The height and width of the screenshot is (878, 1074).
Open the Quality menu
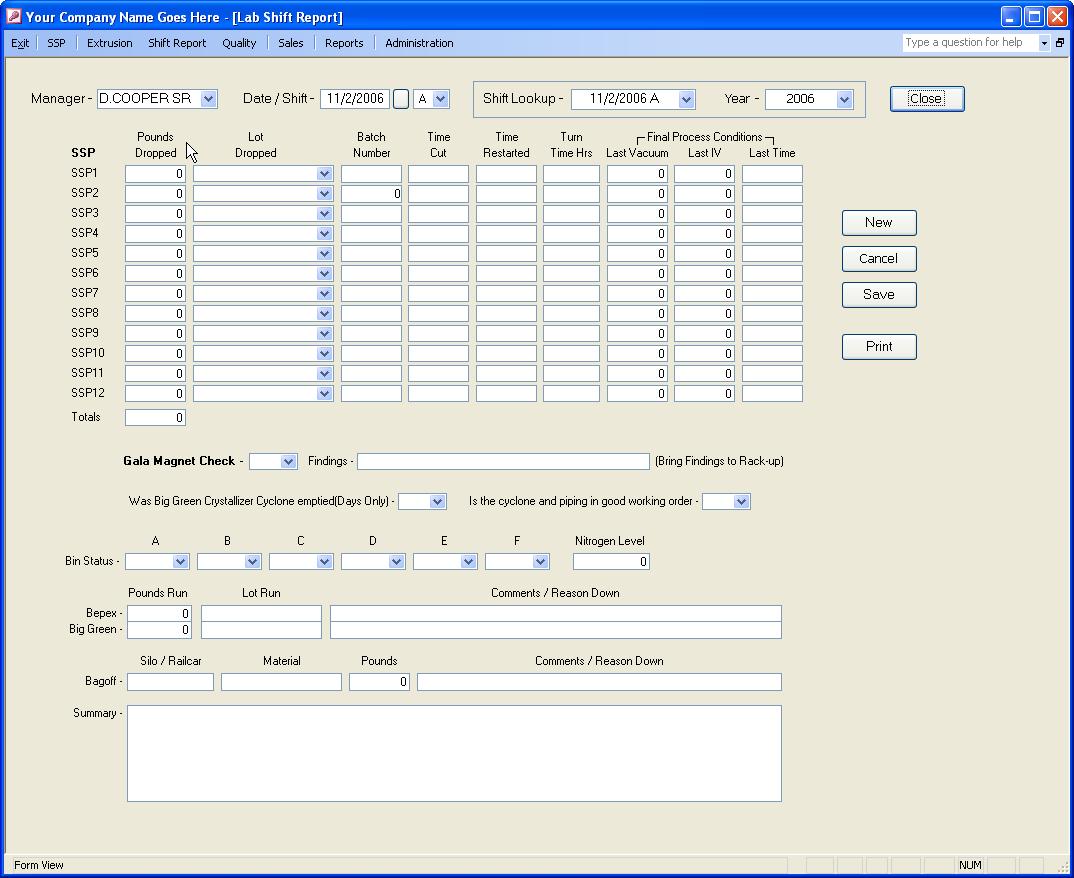[239, 43]
